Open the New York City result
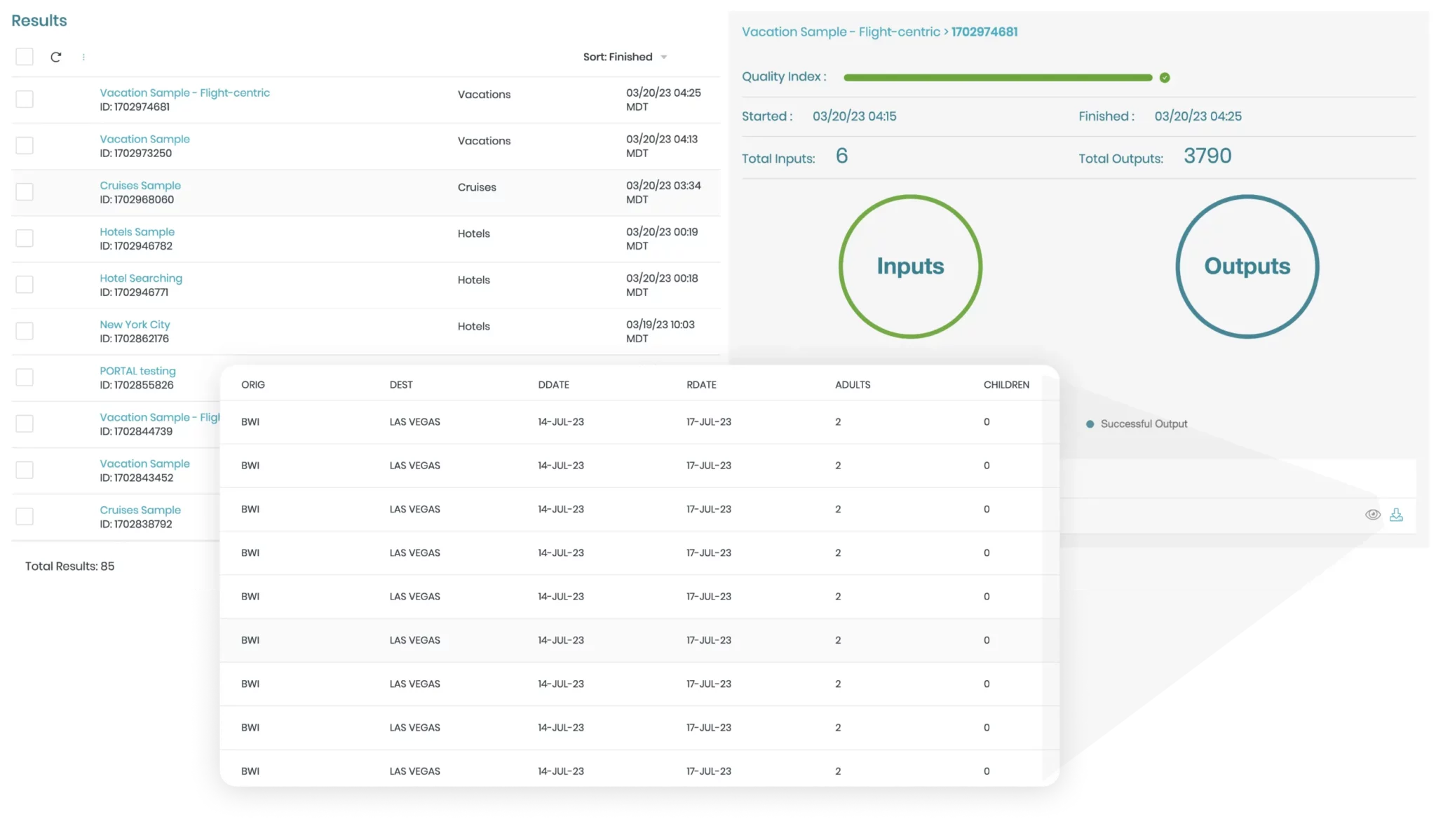 [x=135, y=325]
